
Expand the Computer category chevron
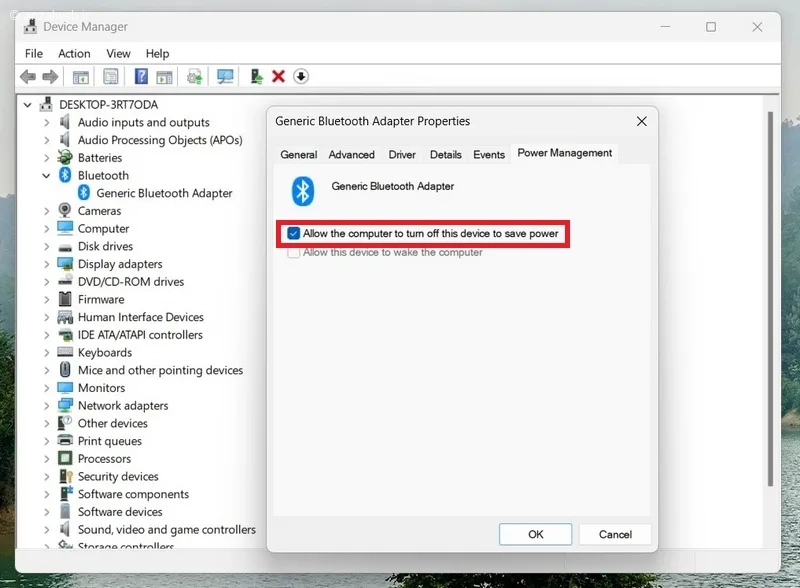point(46,229)
